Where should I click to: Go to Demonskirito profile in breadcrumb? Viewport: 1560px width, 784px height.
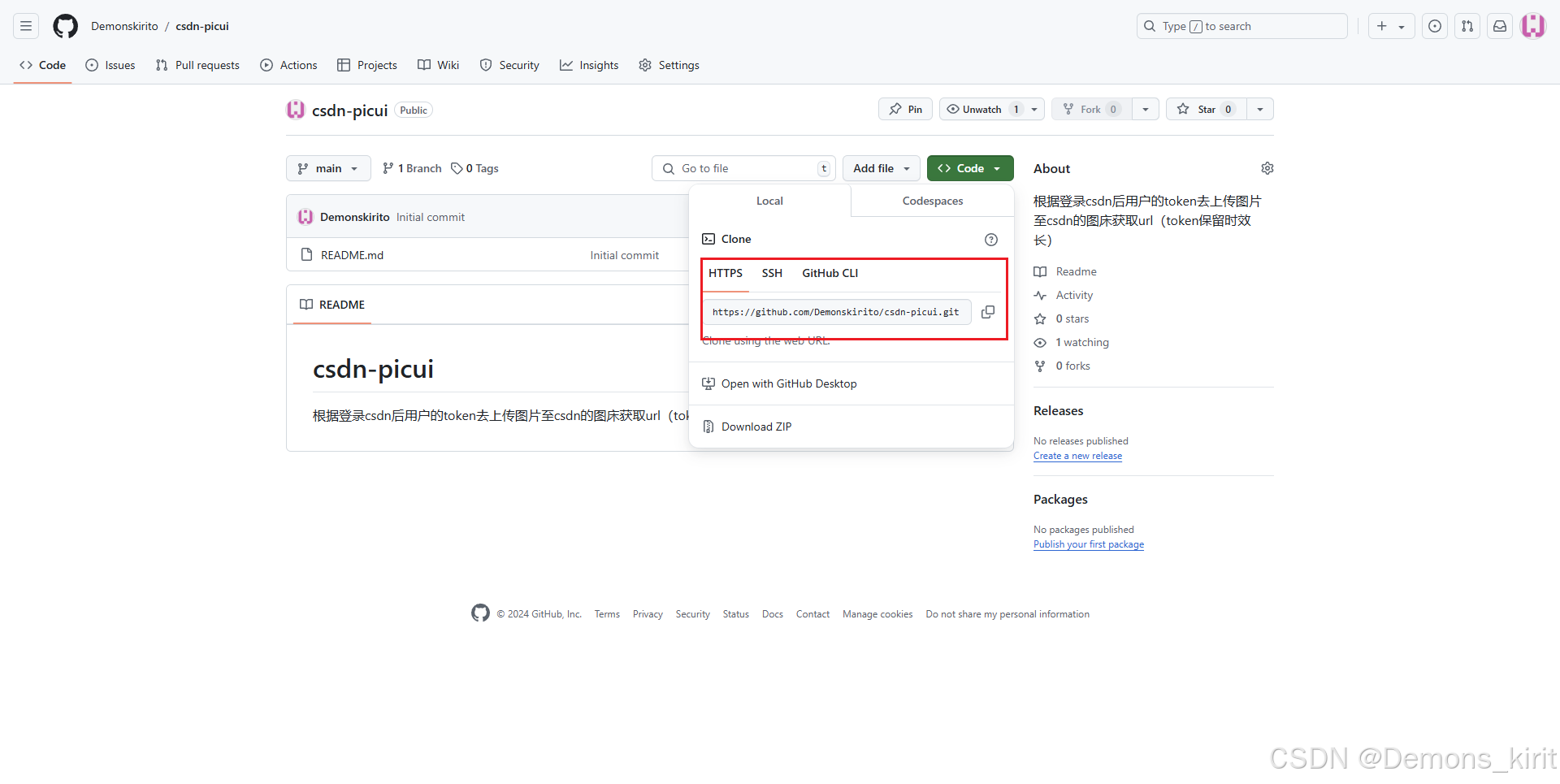(124, 26)
